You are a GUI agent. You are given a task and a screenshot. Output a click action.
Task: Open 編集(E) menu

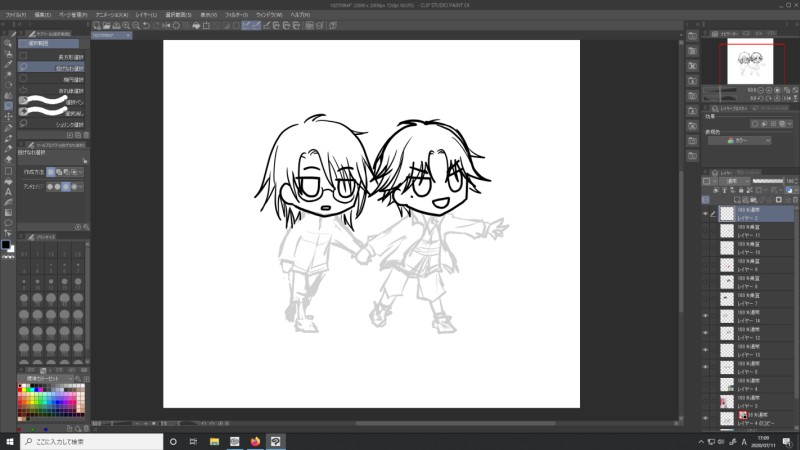pos(42,15)
